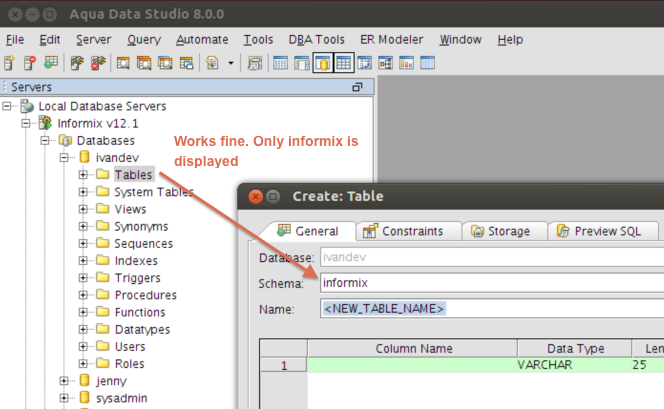Collapse the Informix v12.1 server node
The height and width of the screenshot is (409, 664).
tap(26, 123)
